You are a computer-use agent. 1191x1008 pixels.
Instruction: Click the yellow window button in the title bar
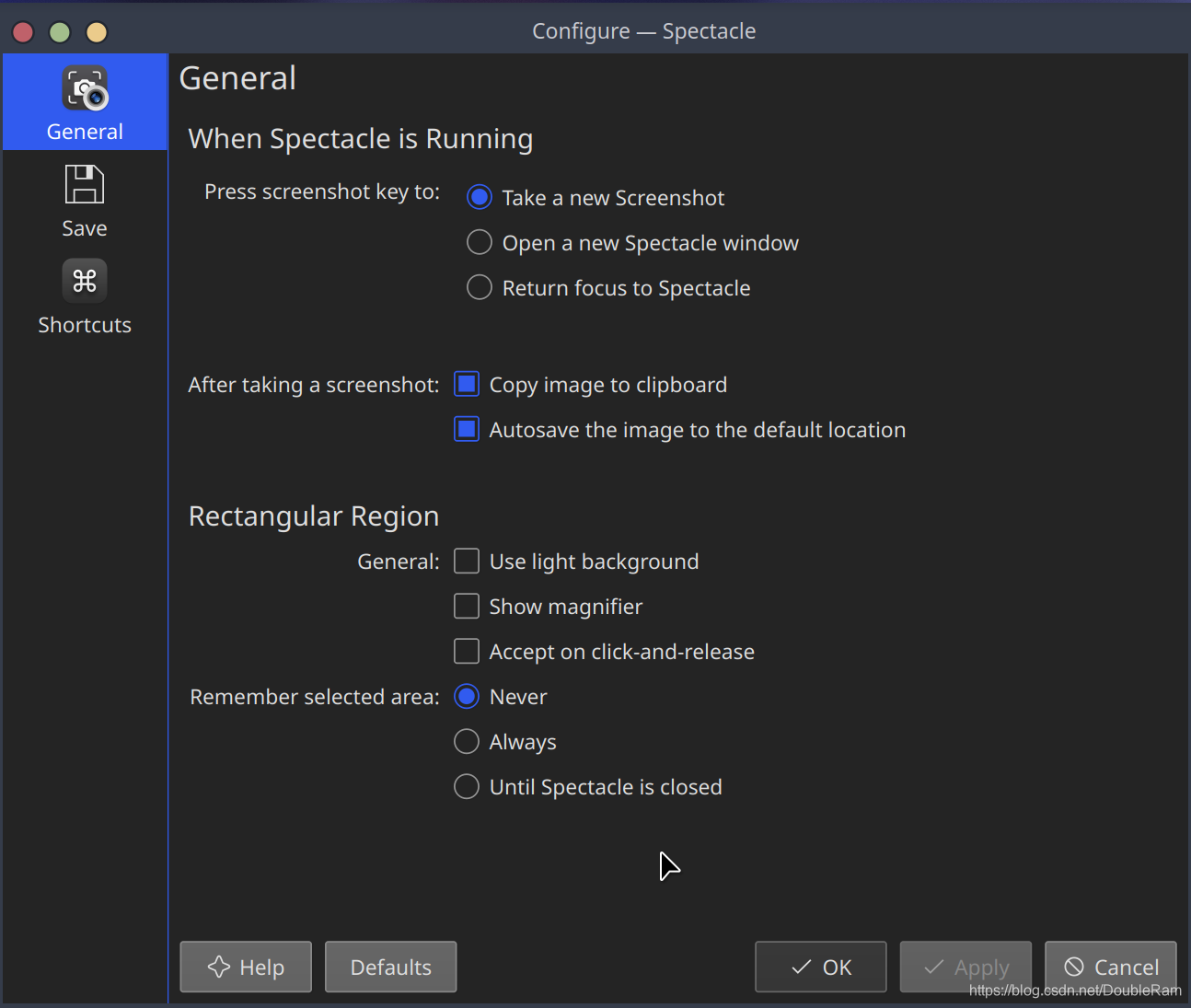pos(97,32)
